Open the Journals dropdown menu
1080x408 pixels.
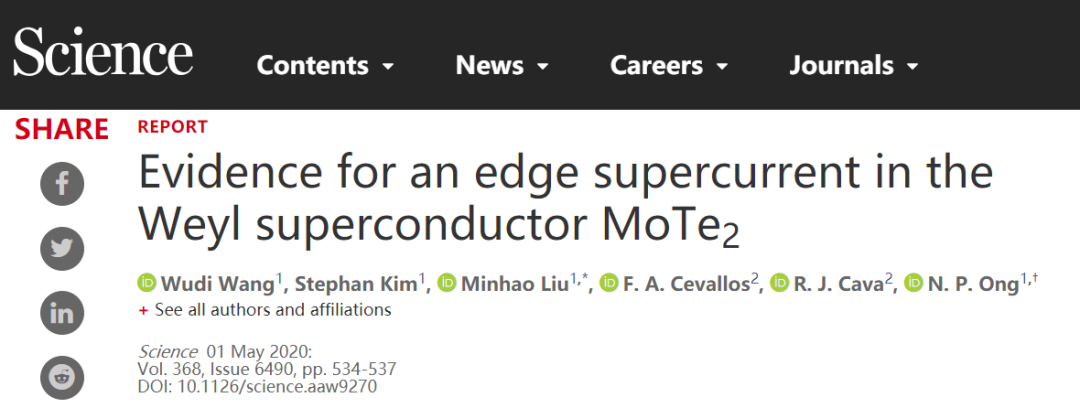854,65
